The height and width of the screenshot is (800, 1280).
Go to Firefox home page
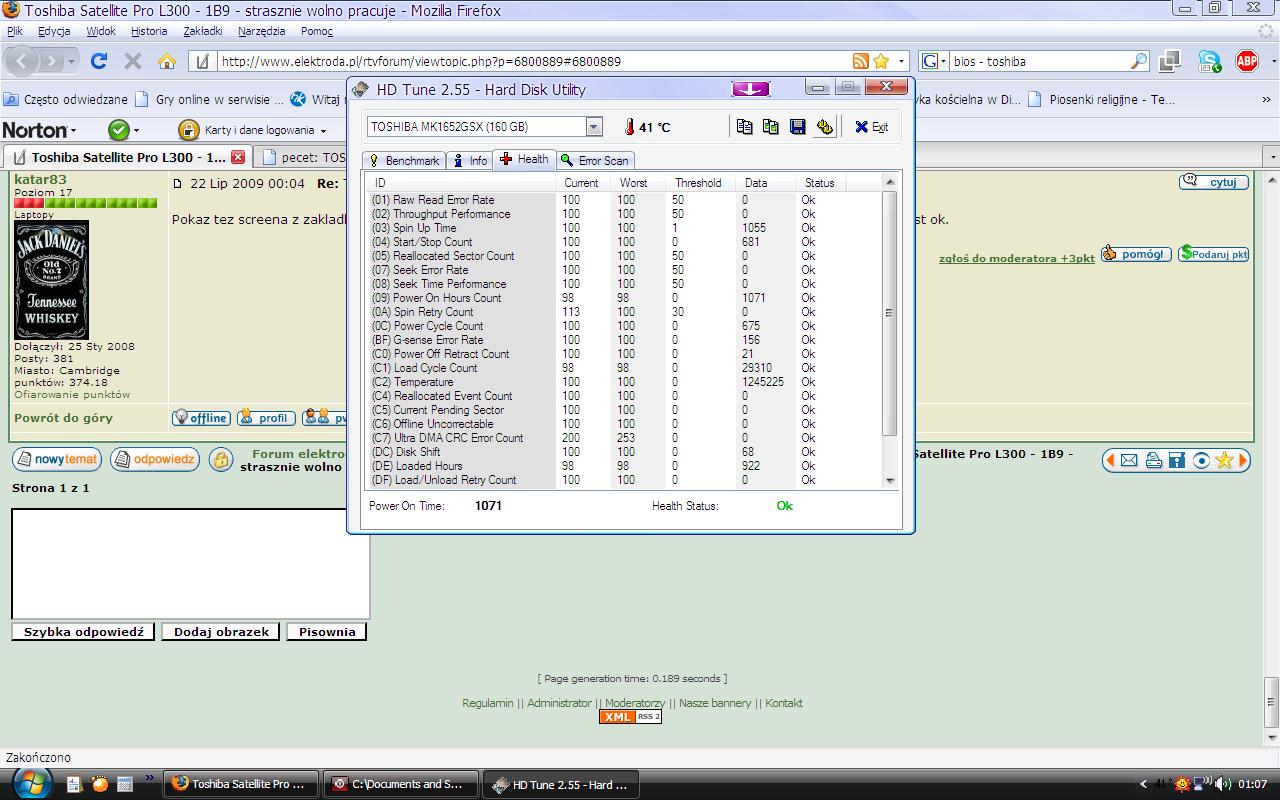pos(167,61)
